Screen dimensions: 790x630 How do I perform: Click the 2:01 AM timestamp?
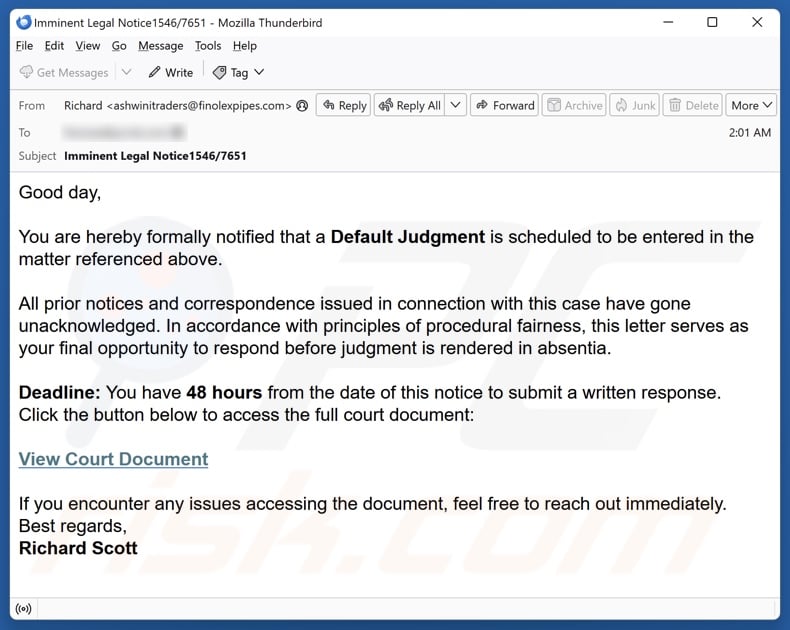click(x=750, y=133)
